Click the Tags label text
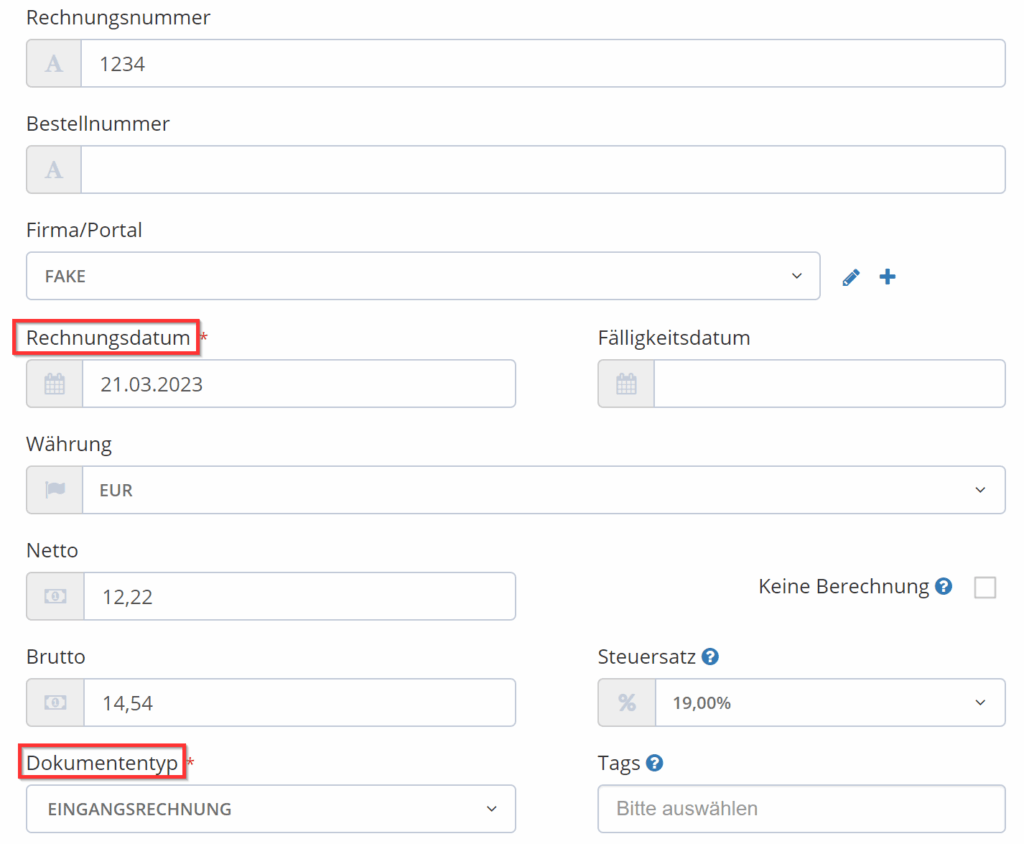The height and width of the screenshot is (844, 1024). (619, 763)
